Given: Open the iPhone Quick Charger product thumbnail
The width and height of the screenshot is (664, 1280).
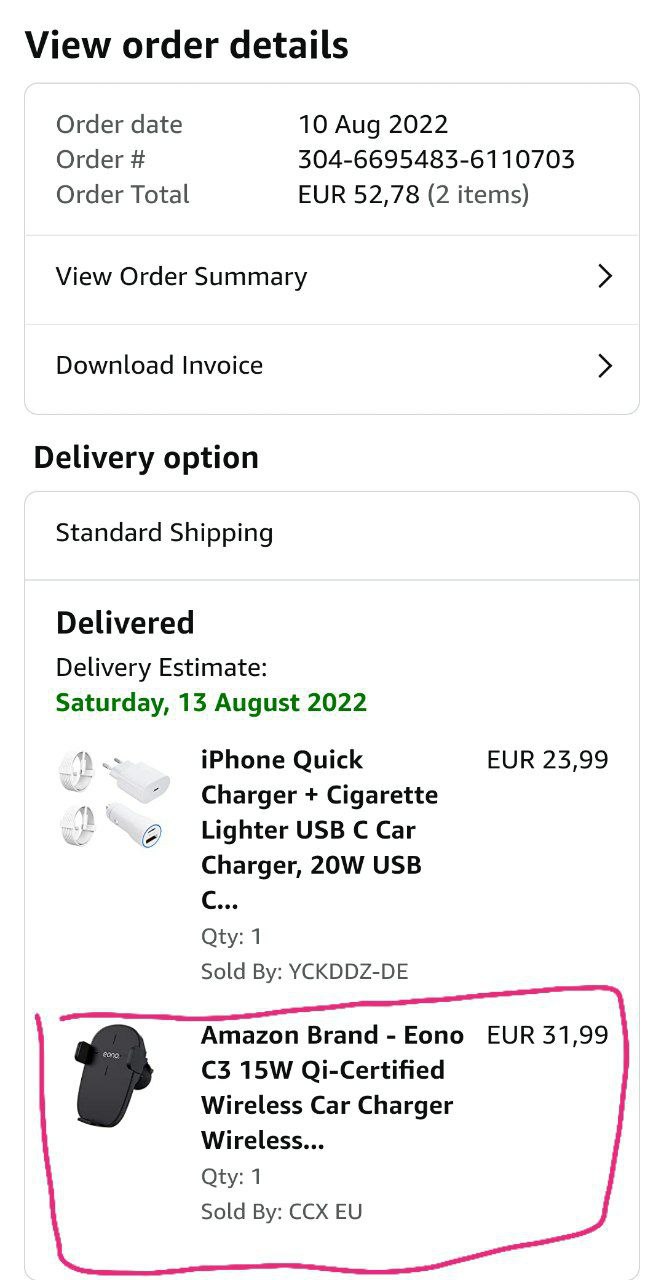Looking at the screenshot, I should pyautogui.click(x=109, y=802).
